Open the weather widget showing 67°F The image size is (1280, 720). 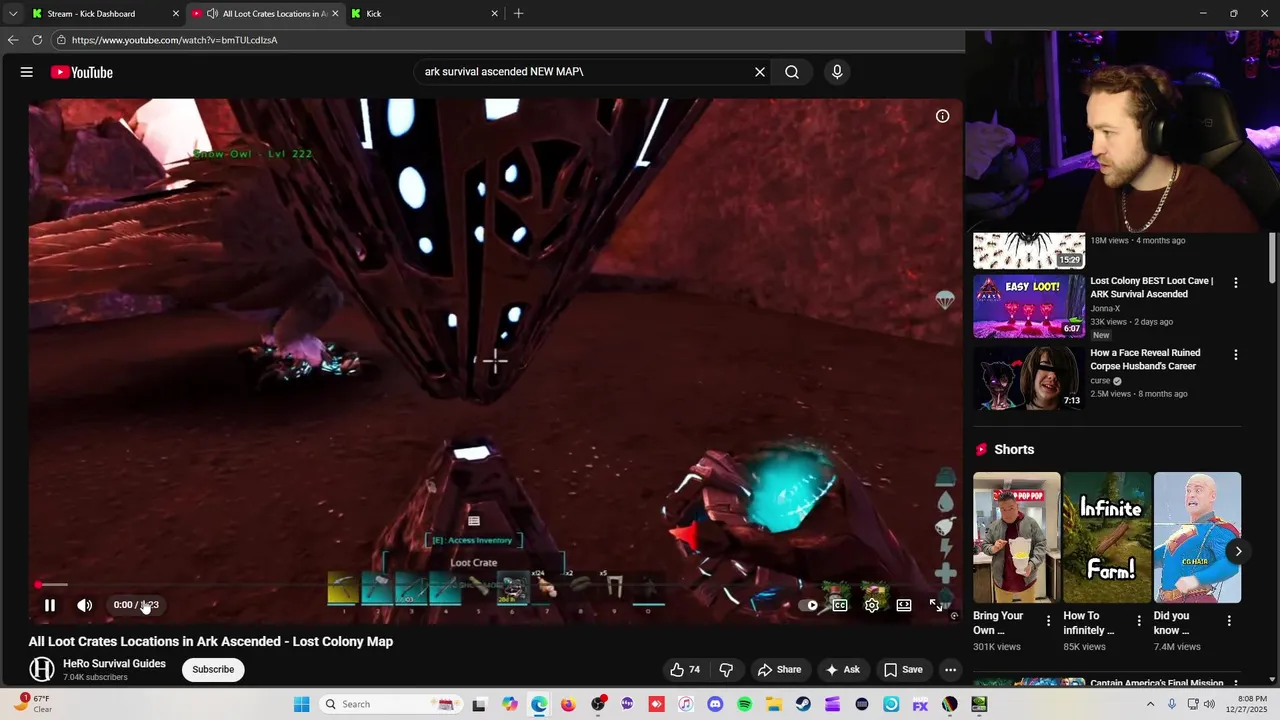(x=33, y=704)
